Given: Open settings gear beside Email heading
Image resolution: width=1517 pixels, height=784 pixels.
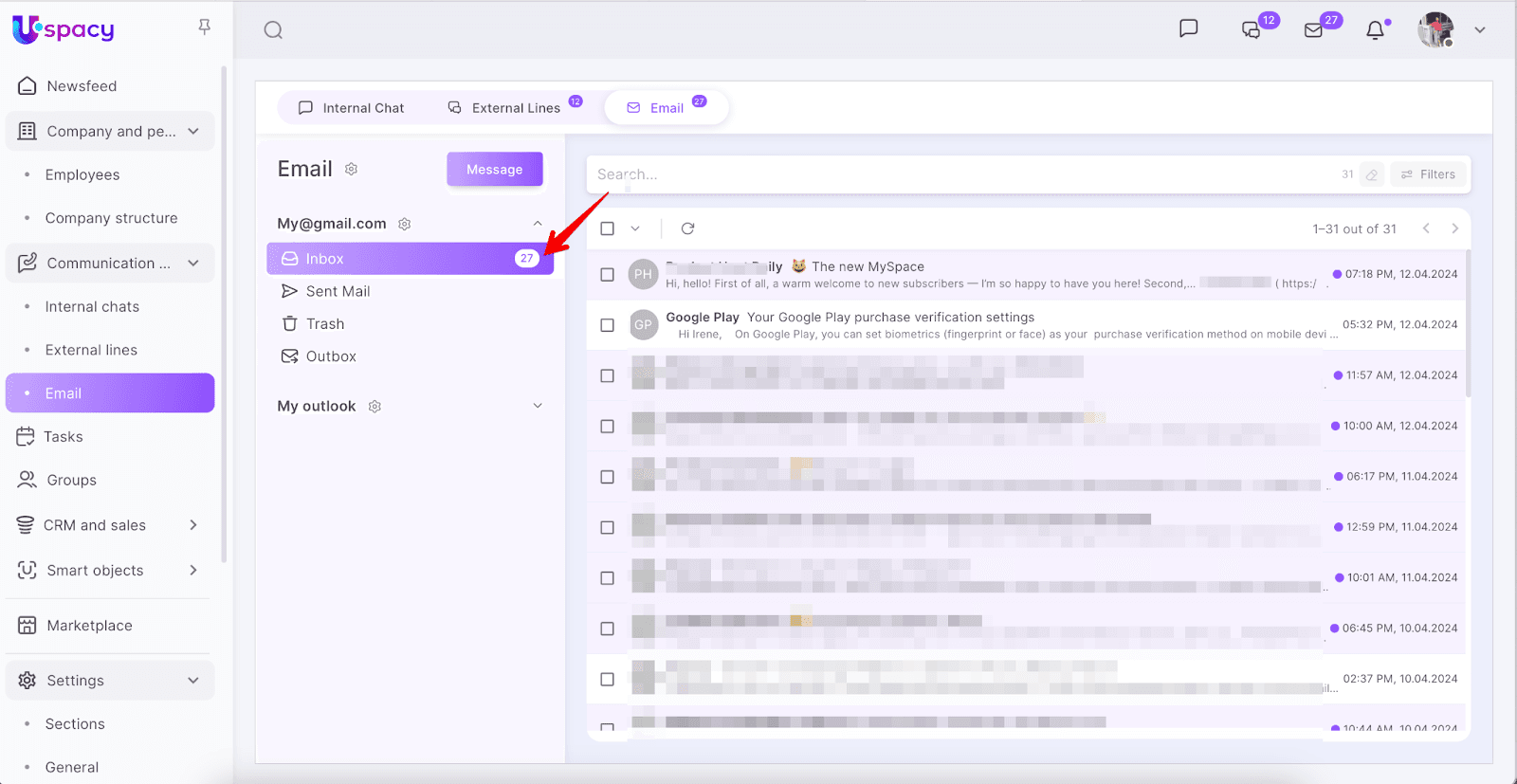Looking at the screenshot, I should [x=351, y=170].
